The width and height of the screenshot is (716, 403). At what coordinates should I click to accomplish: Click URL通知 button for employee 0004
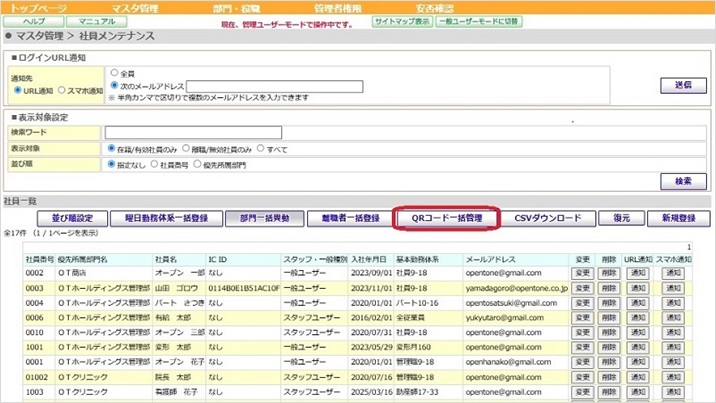click(x=638, y=303)
